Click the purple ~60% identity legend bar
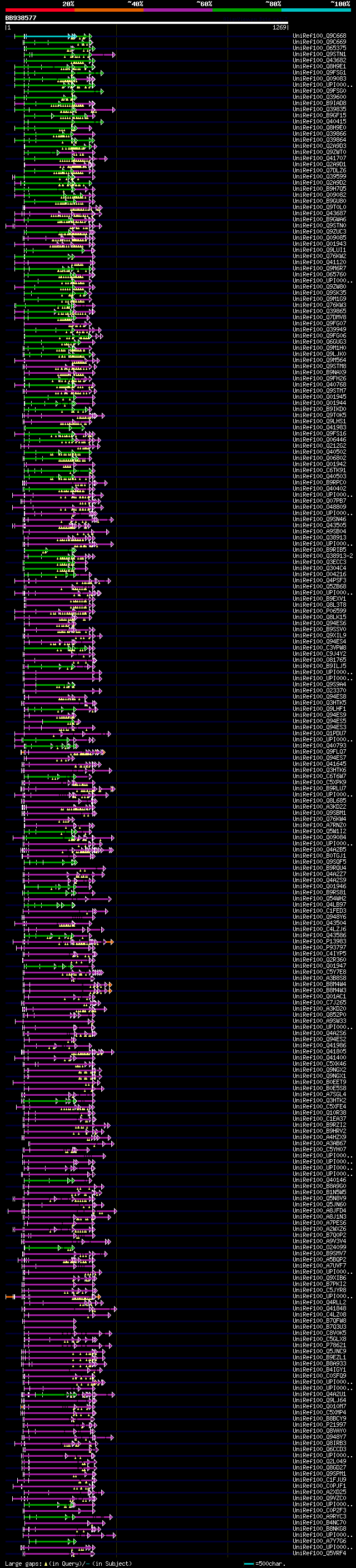This screenshot has width=356, height=1568. tap(179, 10)
